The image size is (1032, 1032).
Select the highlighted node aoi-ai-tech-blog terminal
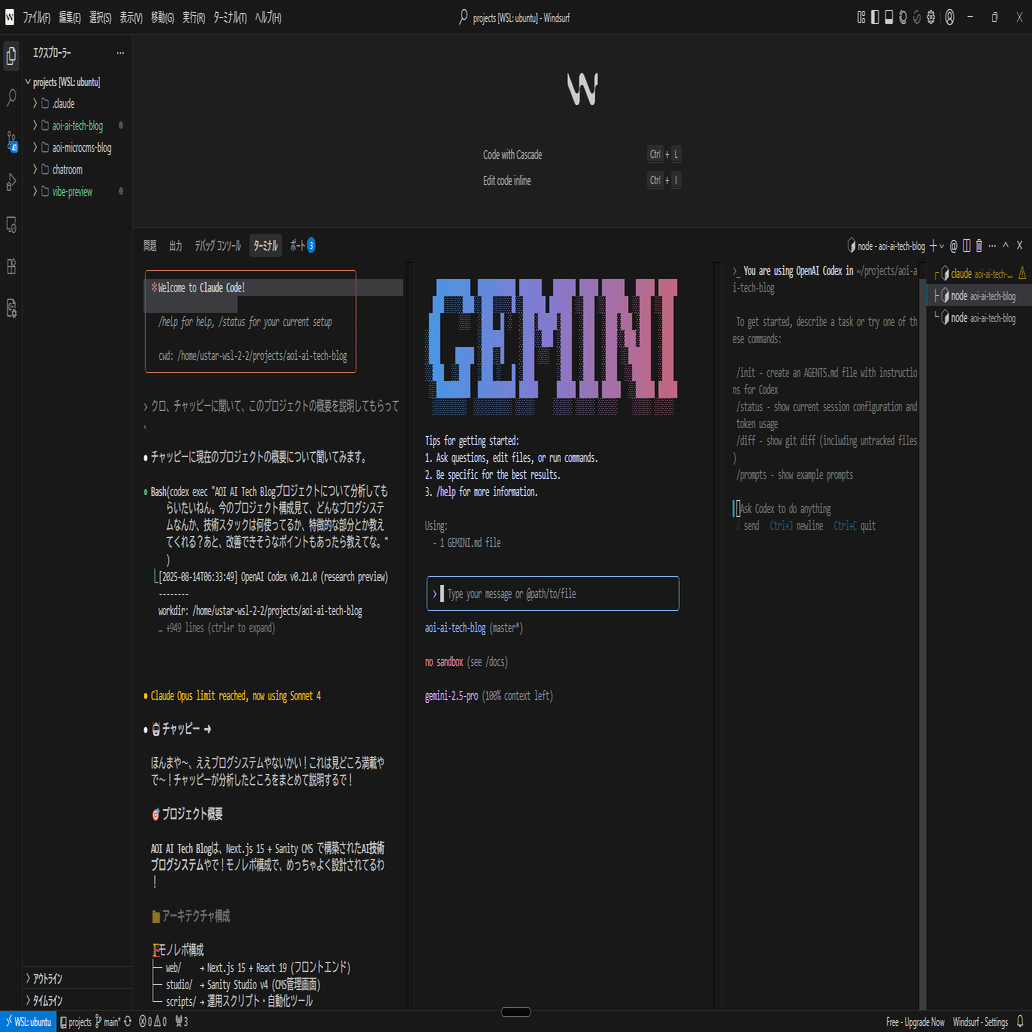(977, 296)
